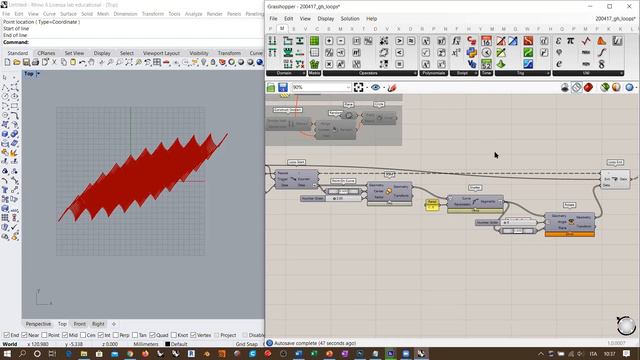
Task: Click the Paste clipboard icon in Rhino toolbar
Action: click(73, 62)
